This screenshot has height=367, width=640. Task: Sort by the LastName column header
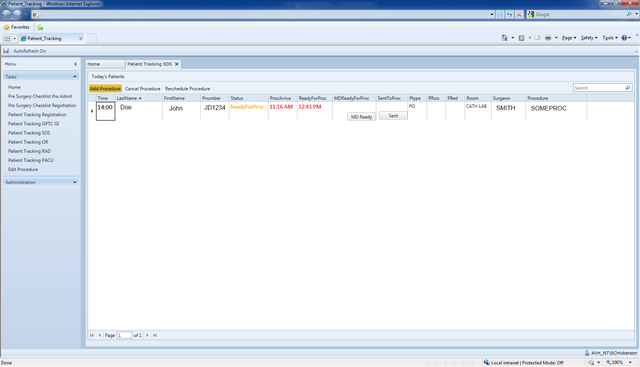click(138, 98)
